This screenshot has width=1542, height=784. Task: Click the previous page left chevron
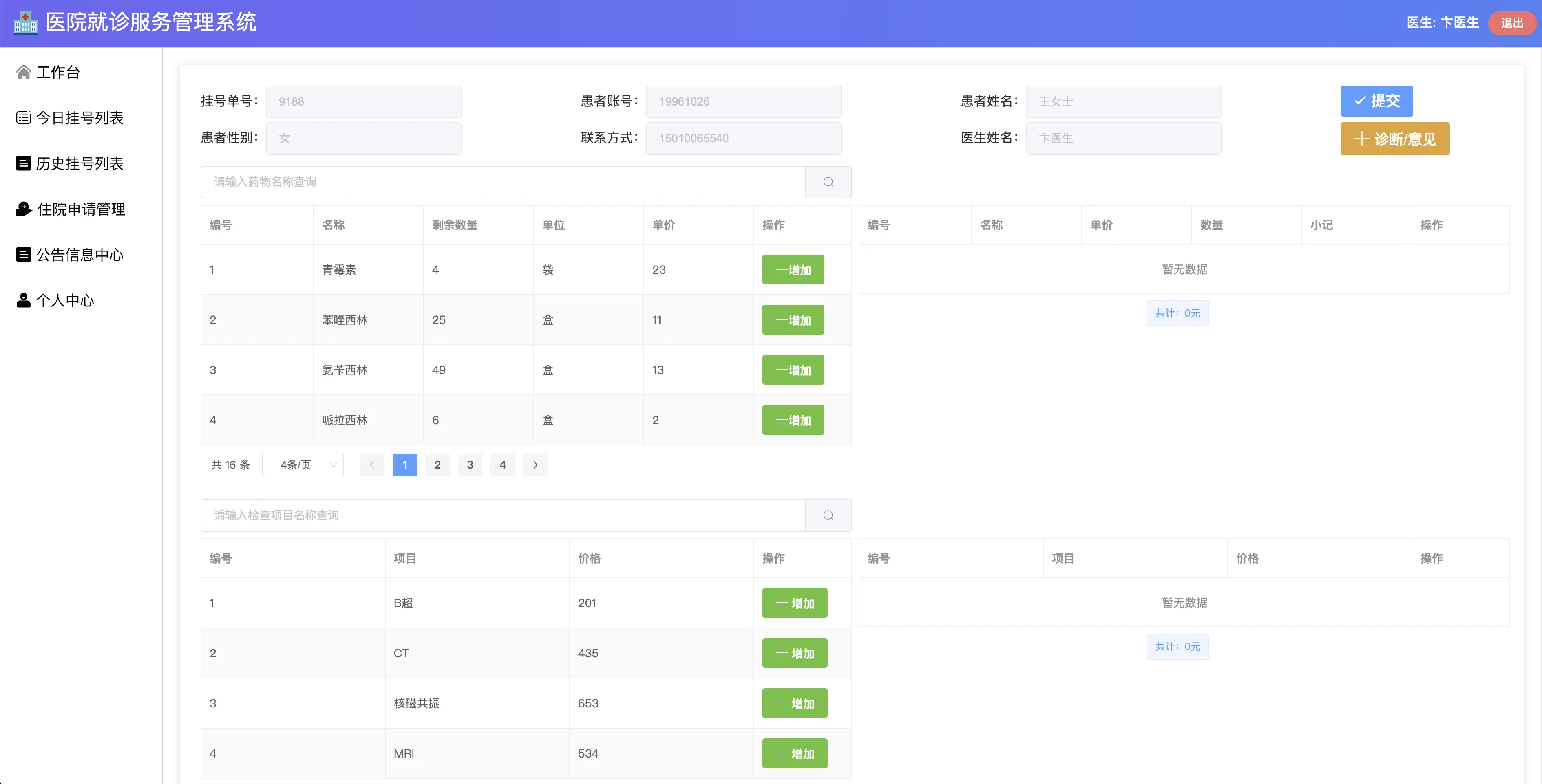372,465
